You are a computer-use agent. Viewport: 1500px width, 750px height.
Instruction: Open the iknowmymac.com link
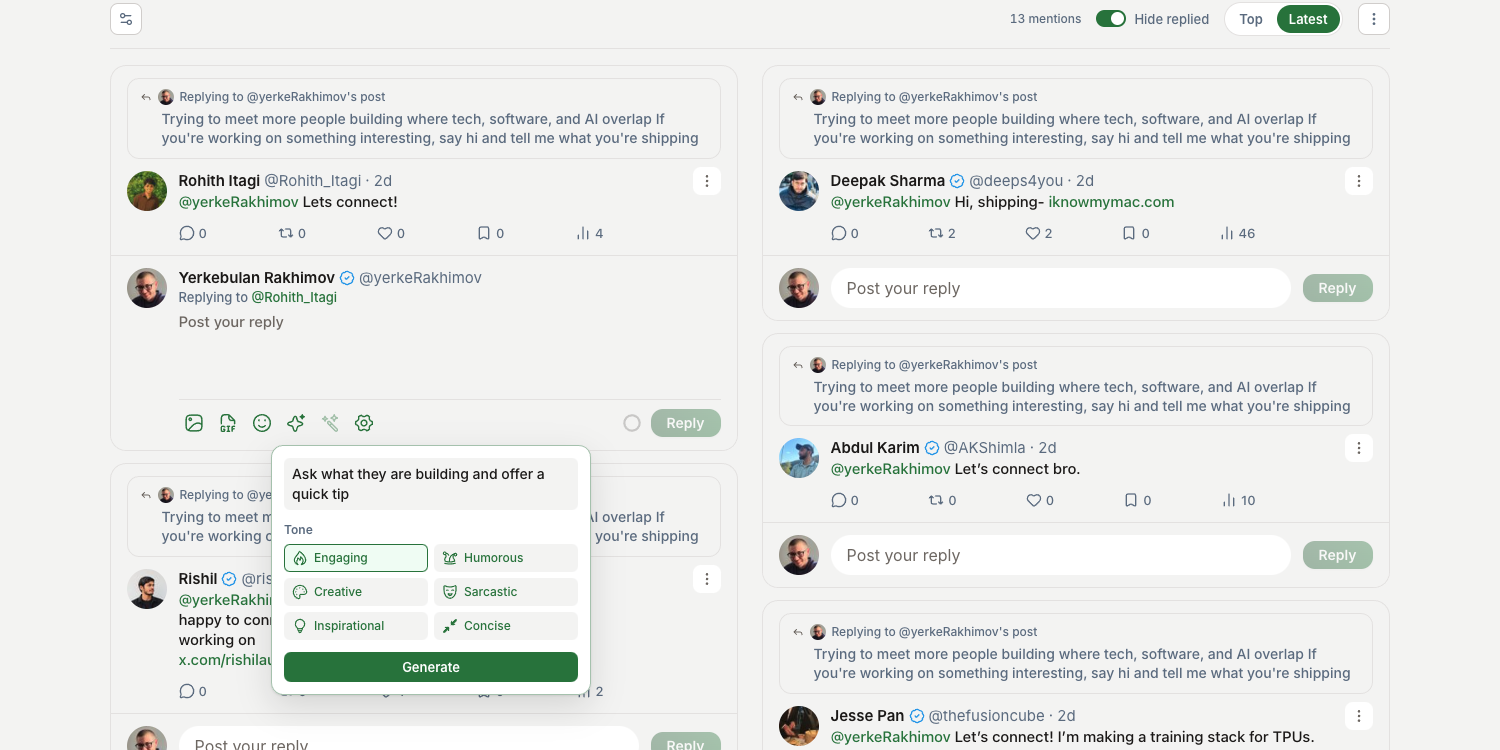[1111, 202]
